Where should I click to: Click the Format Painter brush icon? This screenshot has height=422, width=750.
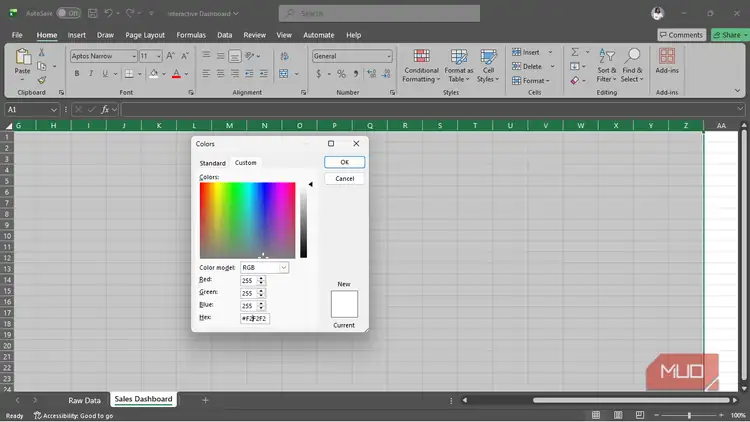tap(42, 80)
